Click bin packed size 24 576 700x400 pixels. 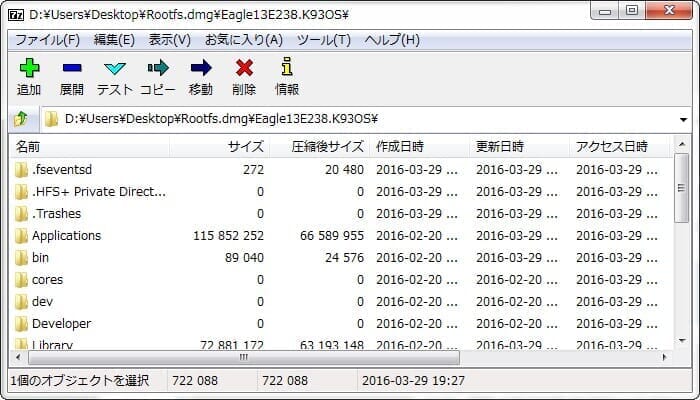coord(344,258)
